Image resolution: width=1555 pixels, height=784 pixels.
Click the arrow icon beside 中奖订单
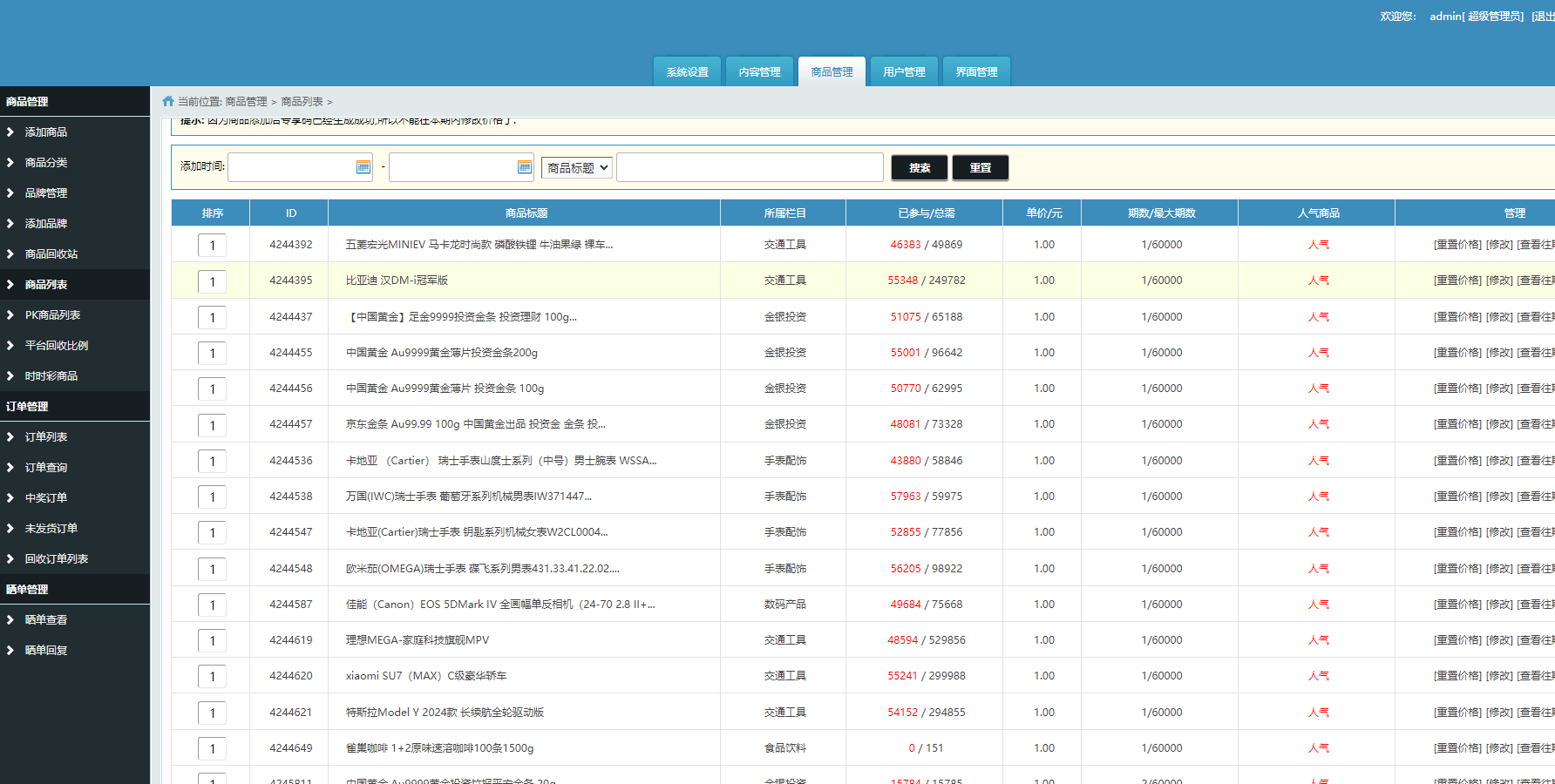[x=10, y=498]
